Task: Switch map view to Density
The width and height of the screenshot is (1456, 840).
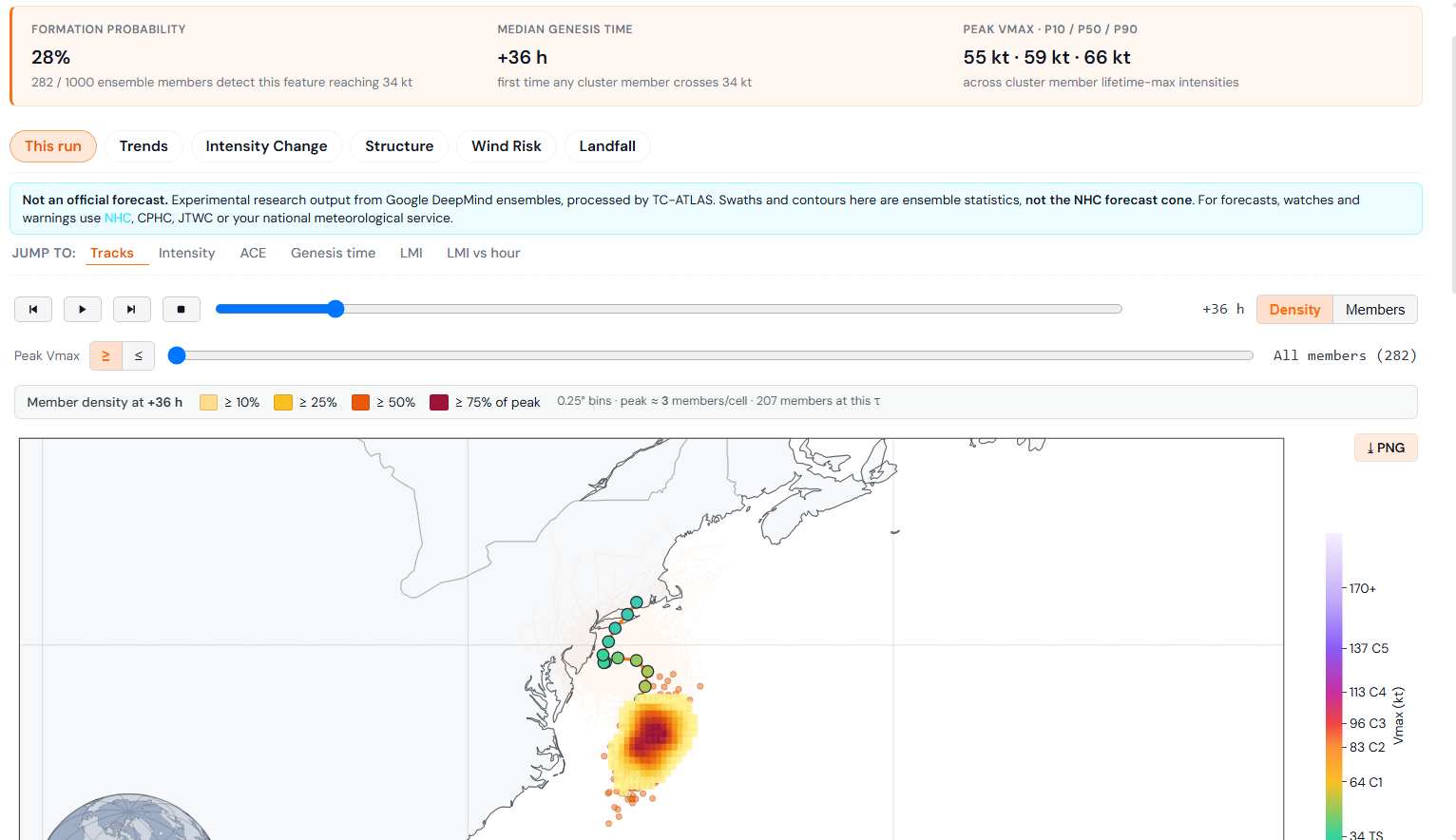Action: (x=1294, y=310)
